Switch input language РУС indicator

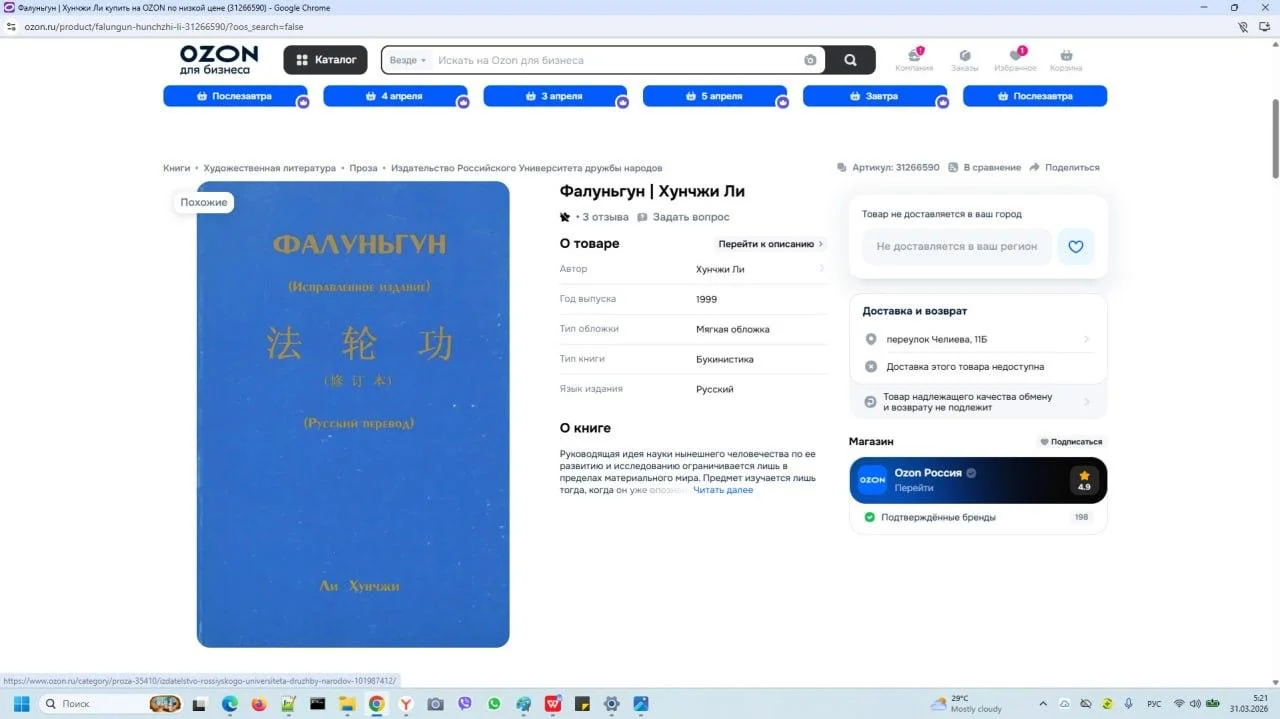(x=1154, y=704)
